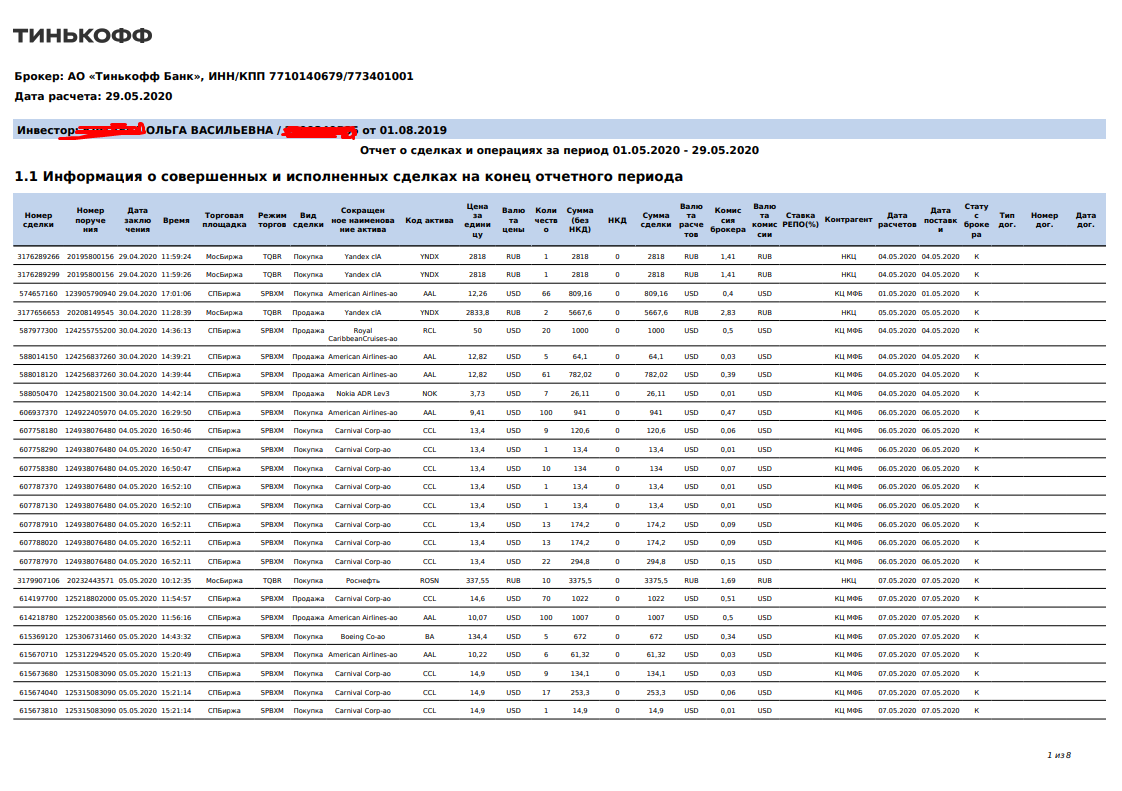Click 'Дата расчета: 29.05.2020' line
Image resolution: width=1122 pixels, height=791 pixels.
(93, 96)
